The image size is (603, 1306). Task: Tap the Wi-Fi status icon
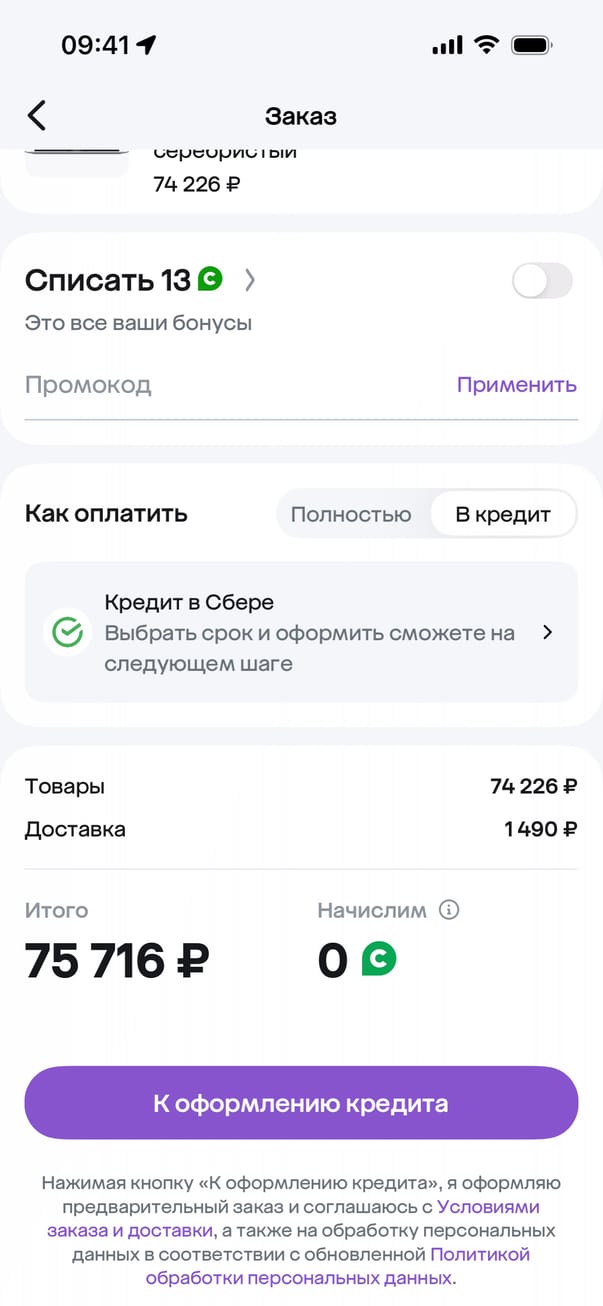[x=487, y=45]
